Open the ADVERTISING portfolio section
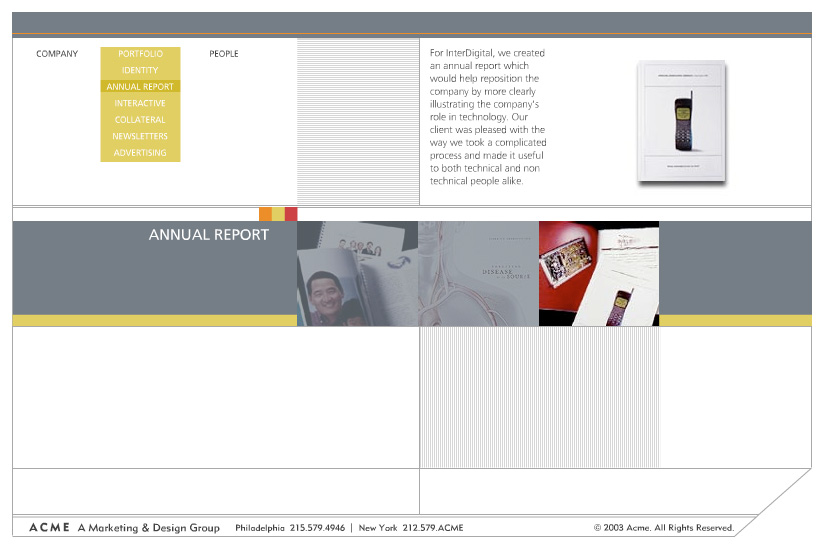 click(x=140, y=153)
